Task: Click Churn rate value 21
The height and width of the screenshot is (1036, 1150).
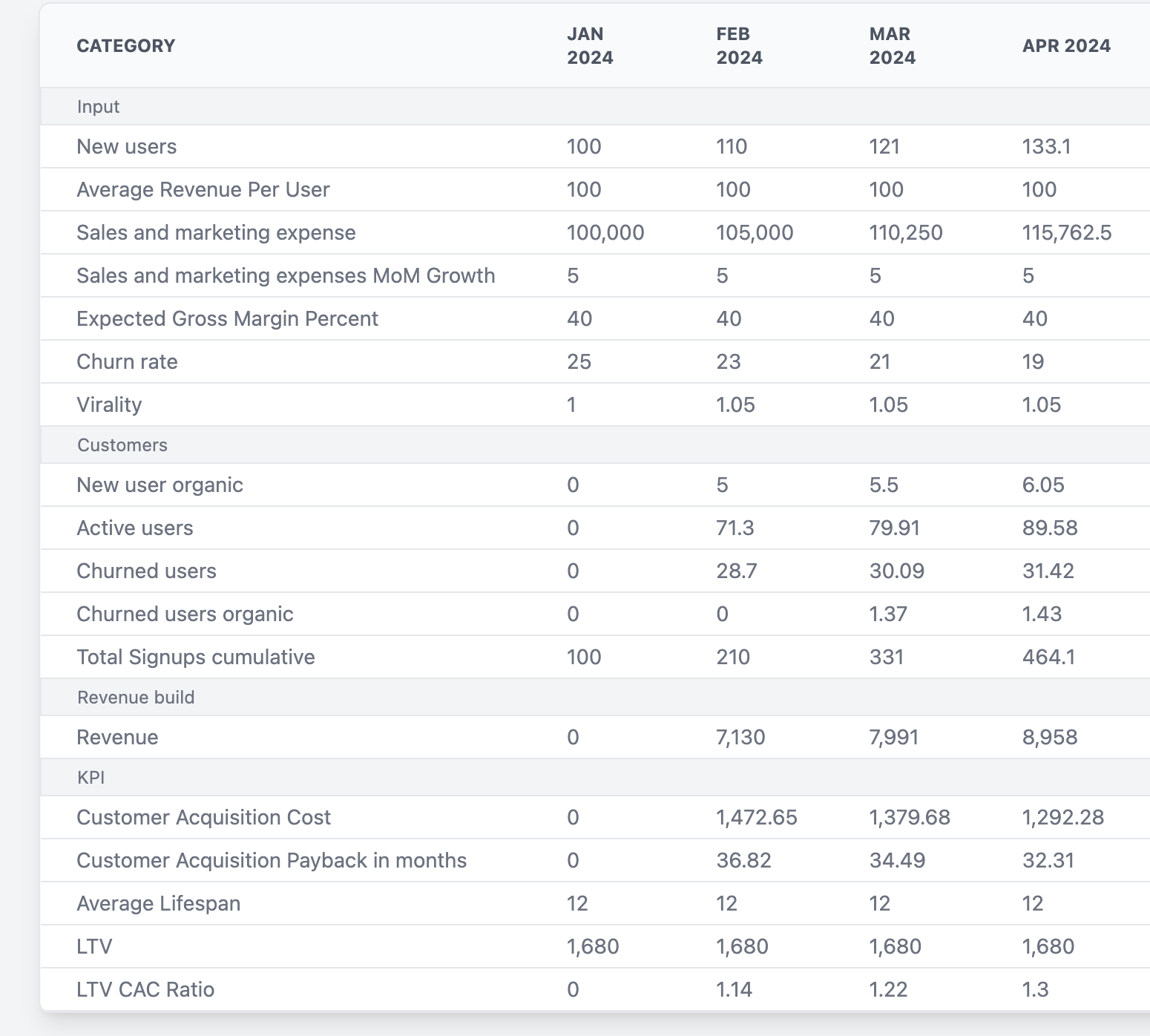Action: 880,361
